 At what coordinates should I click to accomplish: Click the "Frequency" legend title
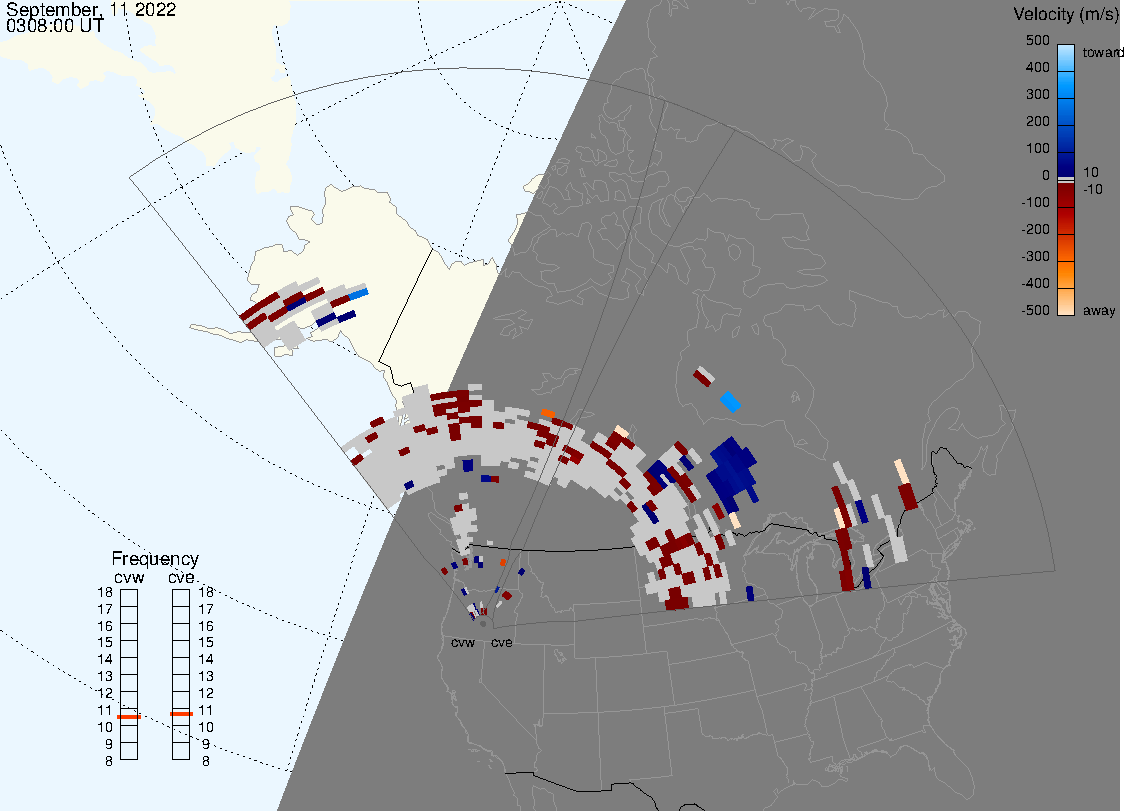(x=155, y=559)
